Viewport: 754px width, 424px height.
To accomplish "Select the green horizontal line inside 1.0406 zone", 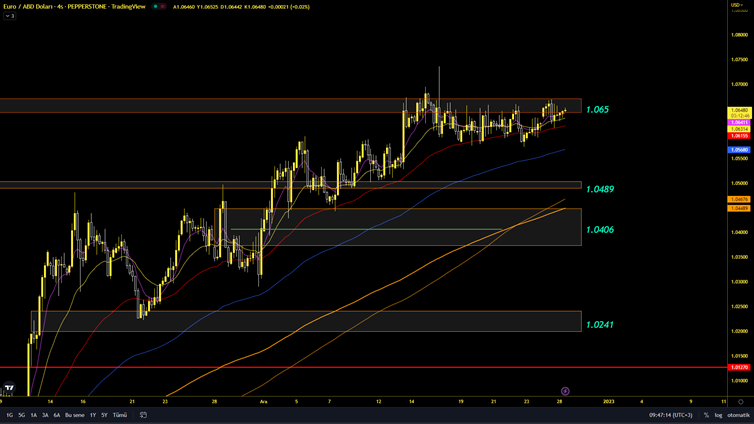I will pyautogui.click(x=366, y=229).
